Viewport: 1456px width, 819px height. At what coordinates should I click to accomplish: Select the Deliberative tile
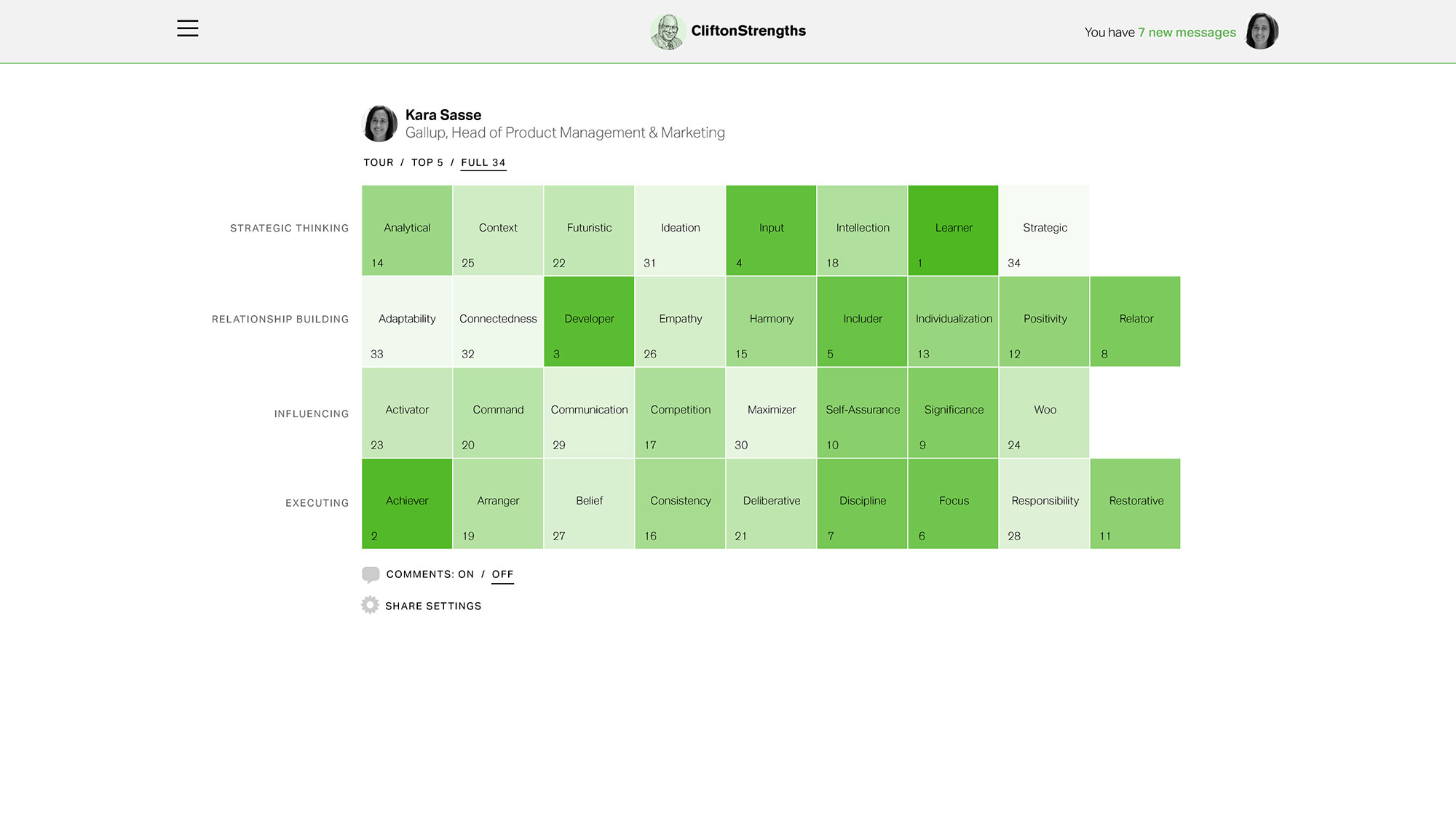click(x=771, y=504)
